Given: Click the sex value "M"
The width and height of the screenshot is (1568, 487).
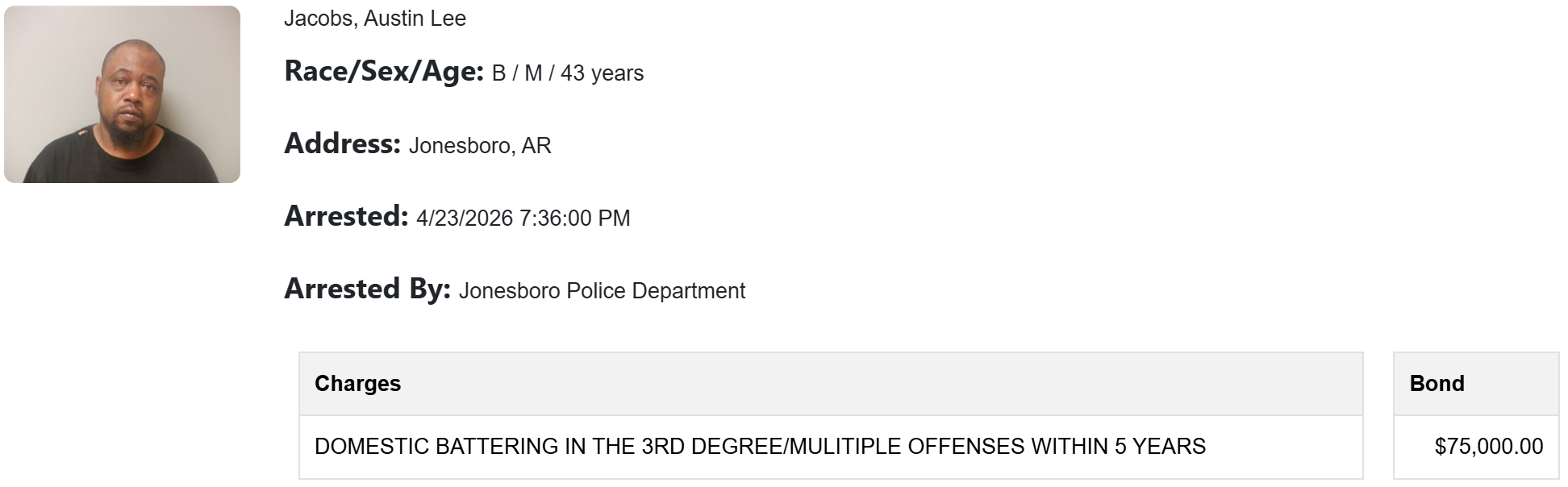Looking at the screenshot, I should 532,73.
